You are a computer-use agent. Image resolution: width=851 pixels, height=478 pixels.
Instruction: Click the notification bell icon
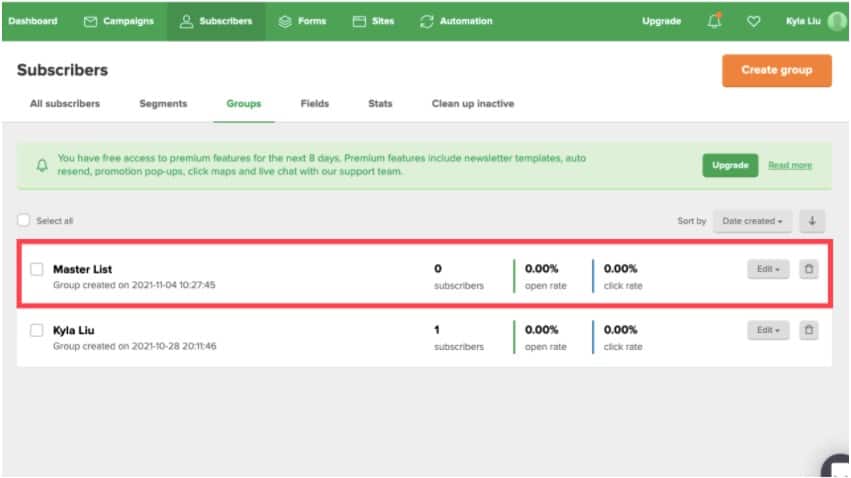click(x=714, y=21)
